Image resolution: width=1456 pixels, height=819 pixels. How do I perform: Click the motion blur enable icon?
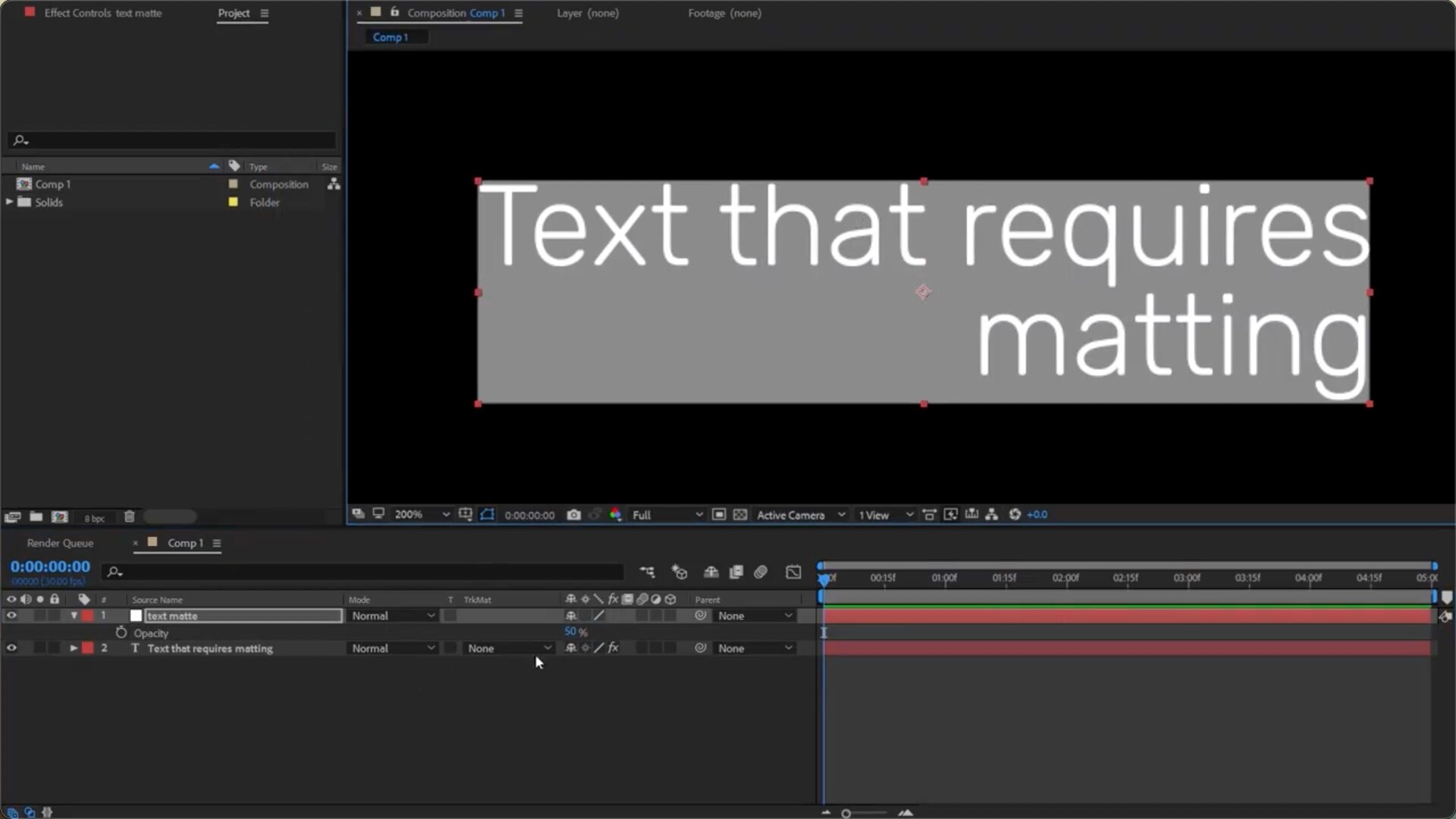[x=761, y=573]
